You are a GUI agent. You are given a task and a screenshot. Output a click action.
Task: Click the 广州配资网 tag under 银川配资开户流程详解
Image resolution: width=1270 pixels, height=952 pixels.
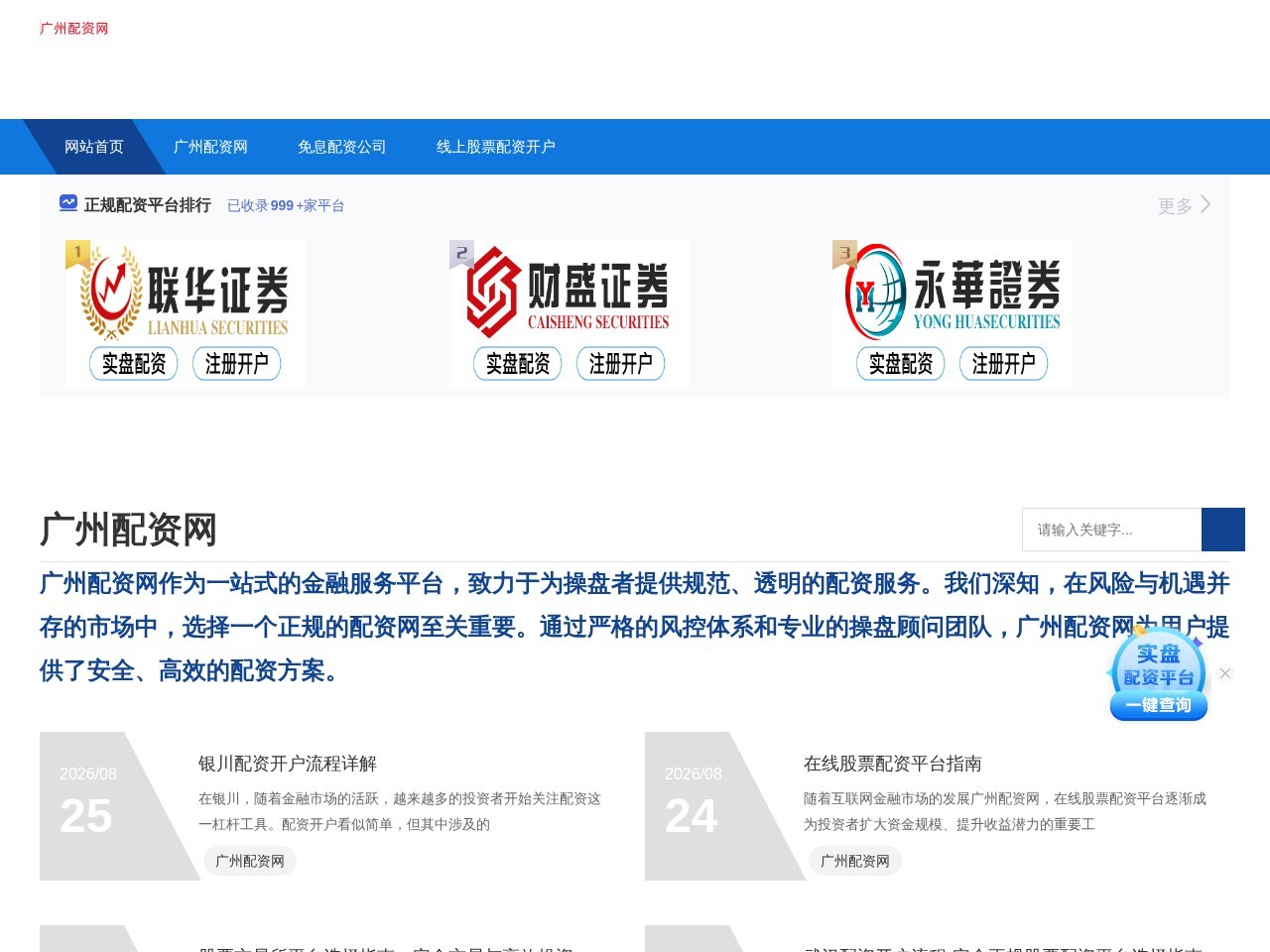[250, 861]
